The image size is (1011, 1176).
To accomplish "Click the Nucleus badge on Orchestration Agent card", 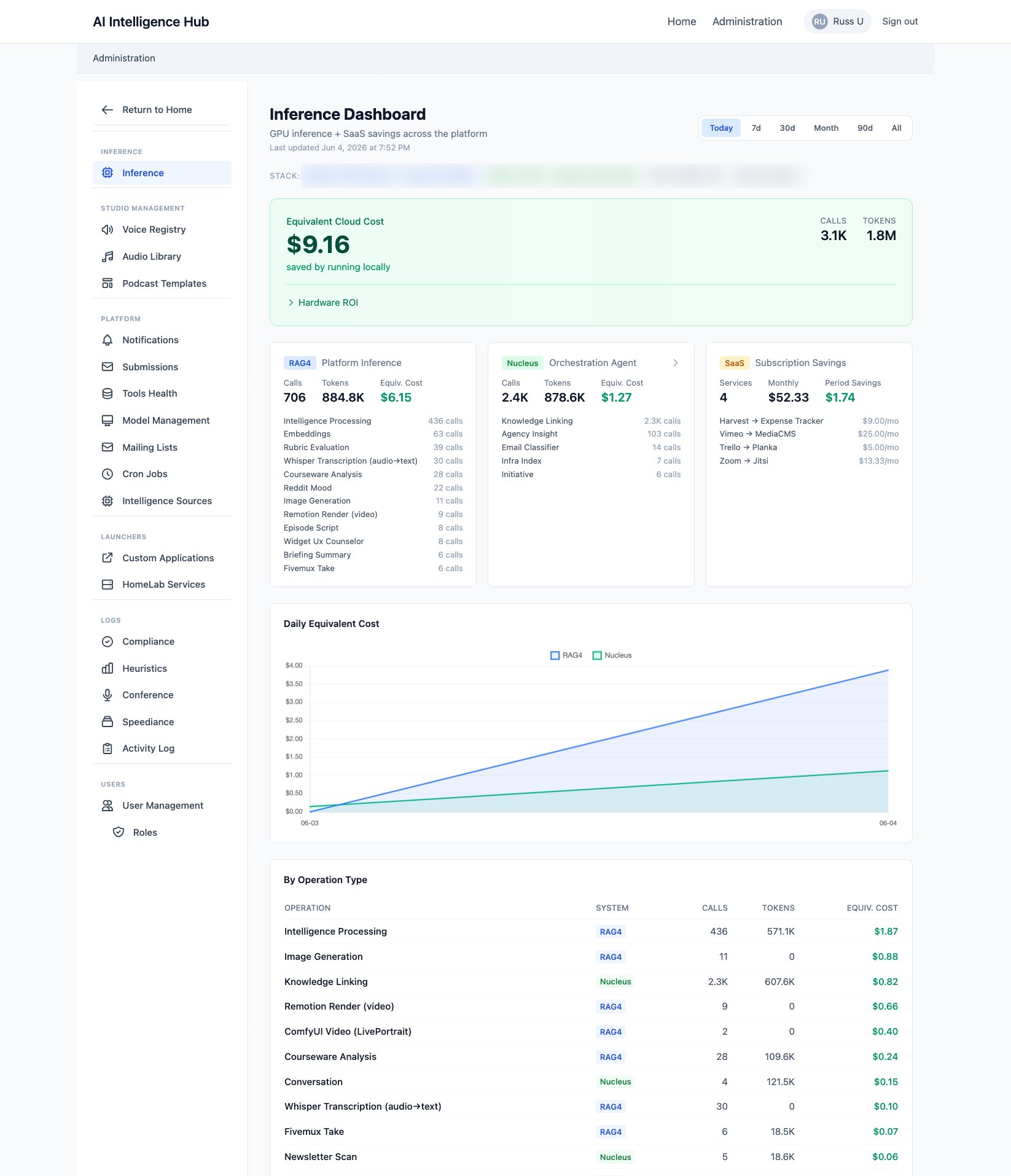I will [x=523, y=363].
